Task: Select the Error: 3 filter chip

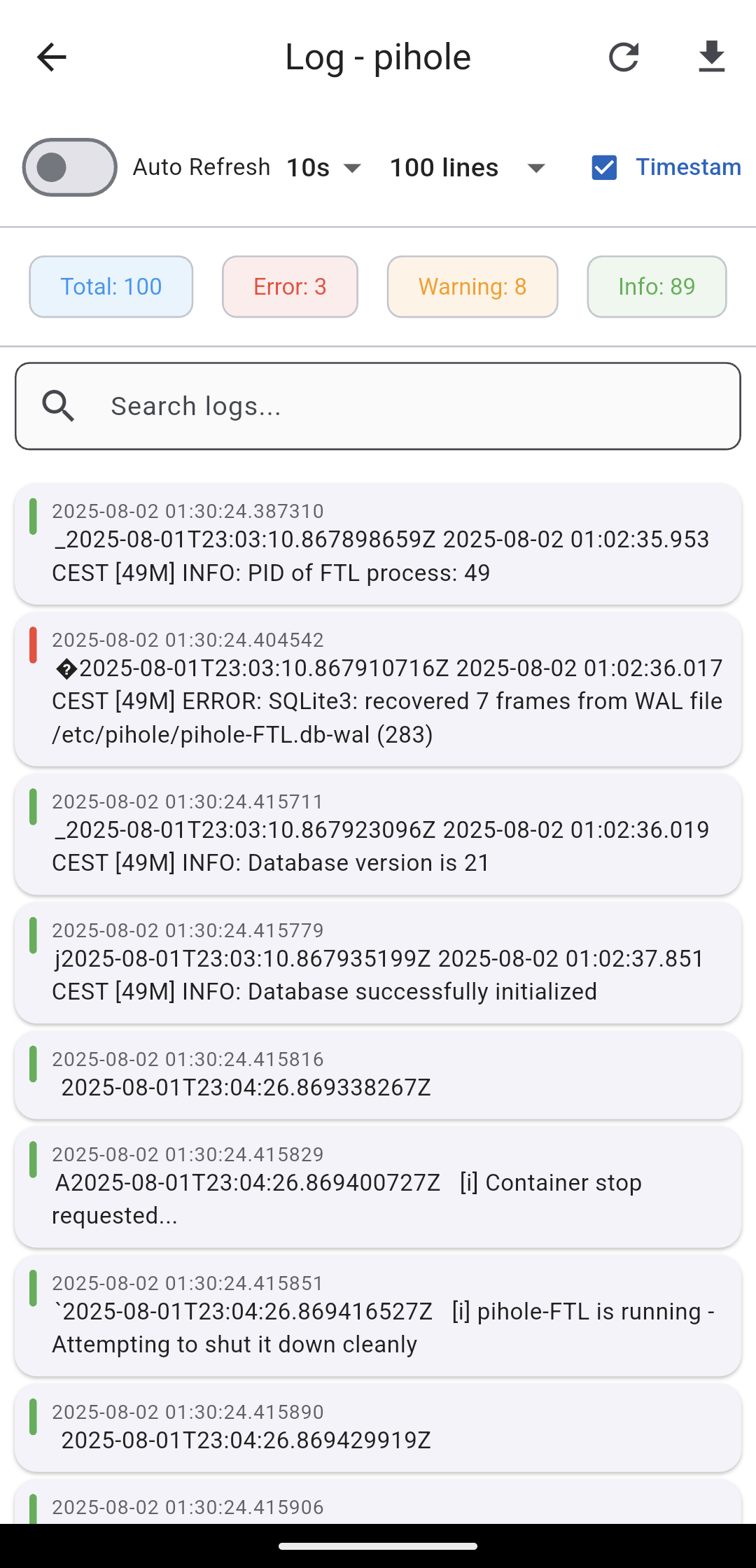Action: coord(290,286)
